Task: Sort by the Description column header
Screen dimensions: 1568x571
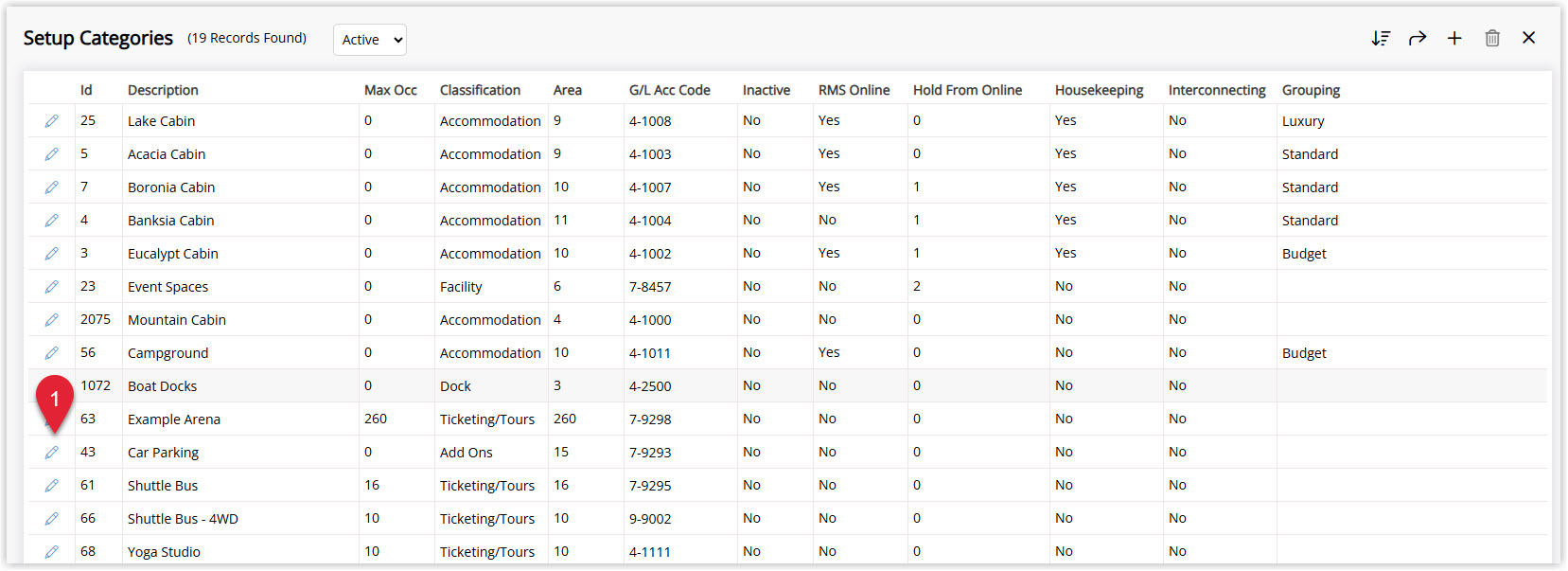Action: pos(163,90)
